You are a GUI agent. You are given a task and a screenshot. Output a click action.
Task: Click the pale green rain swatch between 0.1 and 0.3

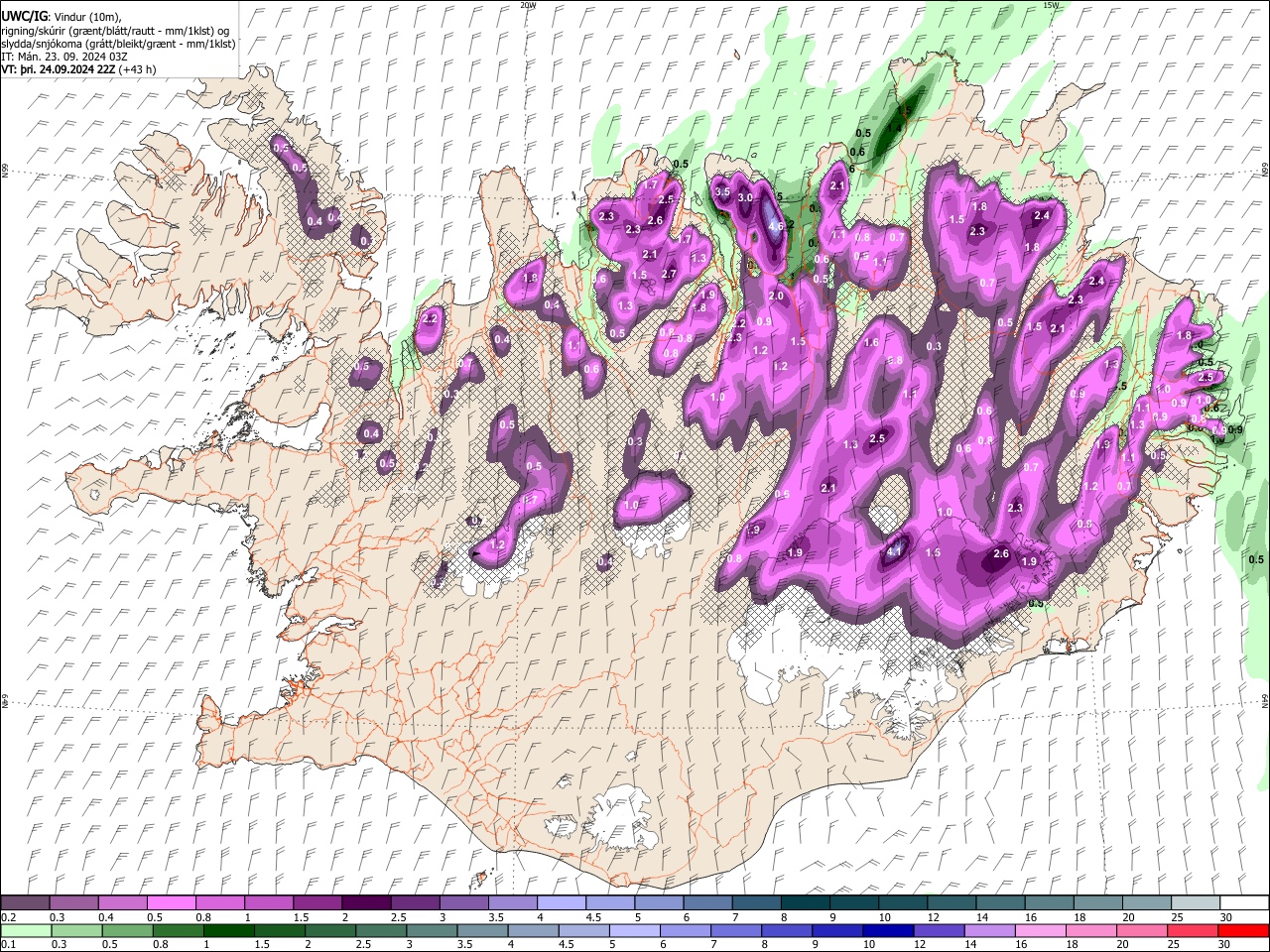(26, 930)
